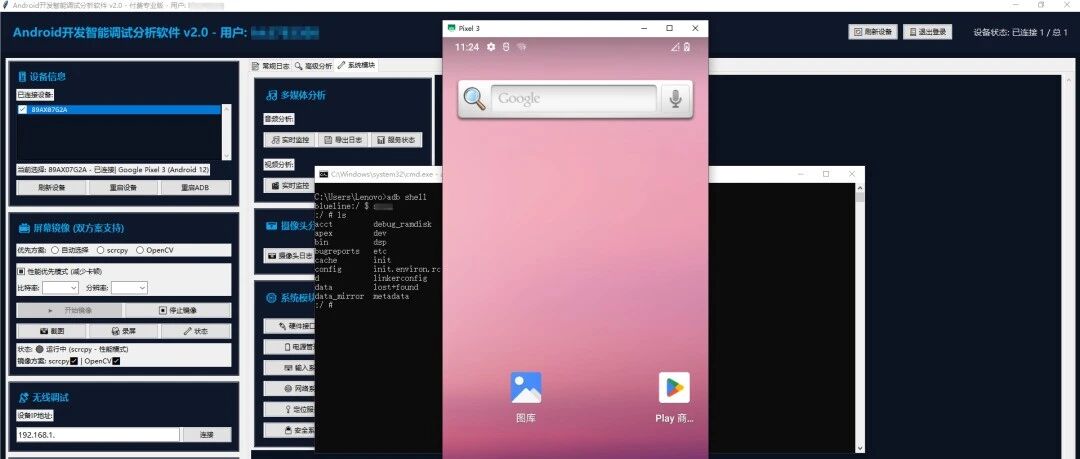
Task: Open the Play 商店 app icon
Action: click(674, 387)
